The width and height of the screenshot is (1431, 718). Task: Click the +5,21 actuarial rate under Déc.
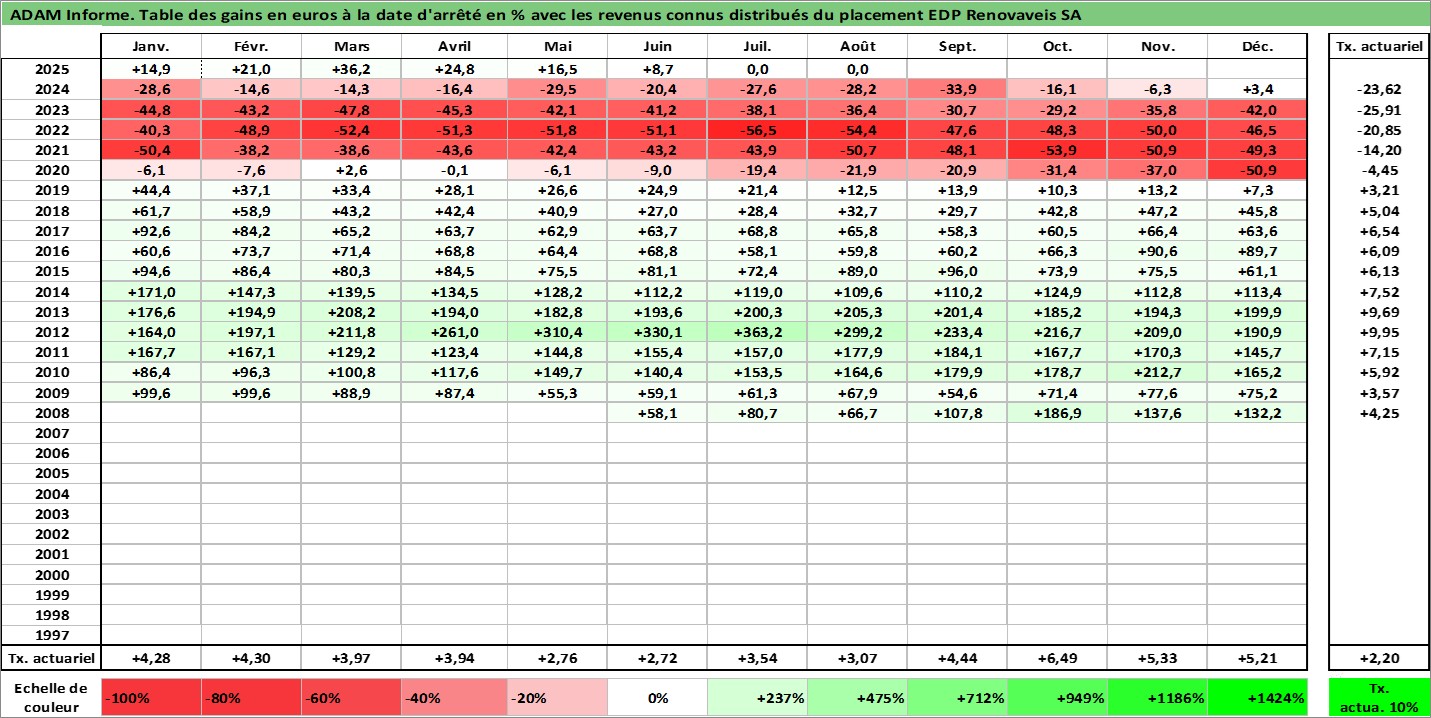pos(1257,659)
